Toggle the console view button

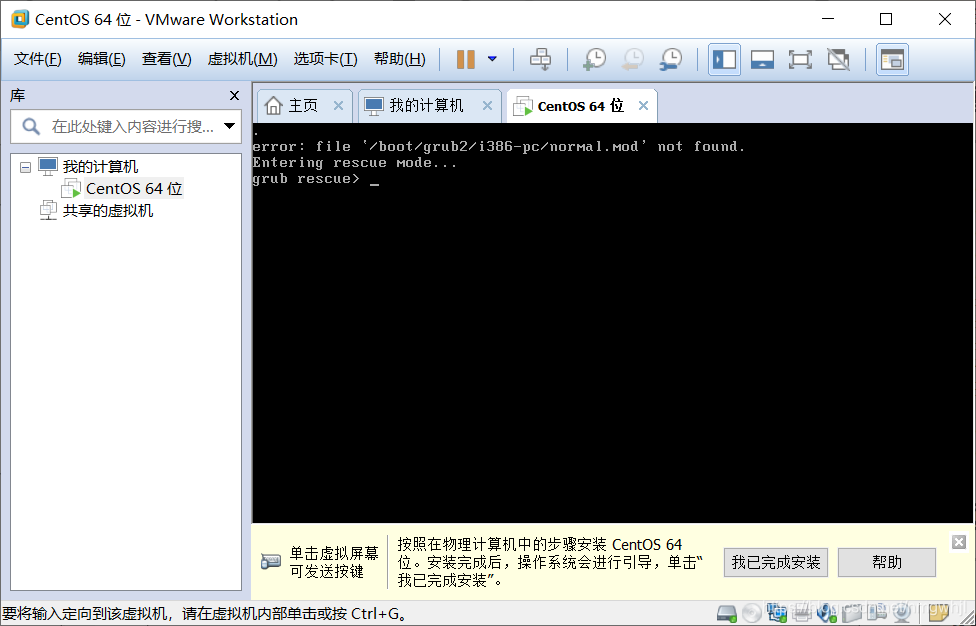tap(893, 60)
